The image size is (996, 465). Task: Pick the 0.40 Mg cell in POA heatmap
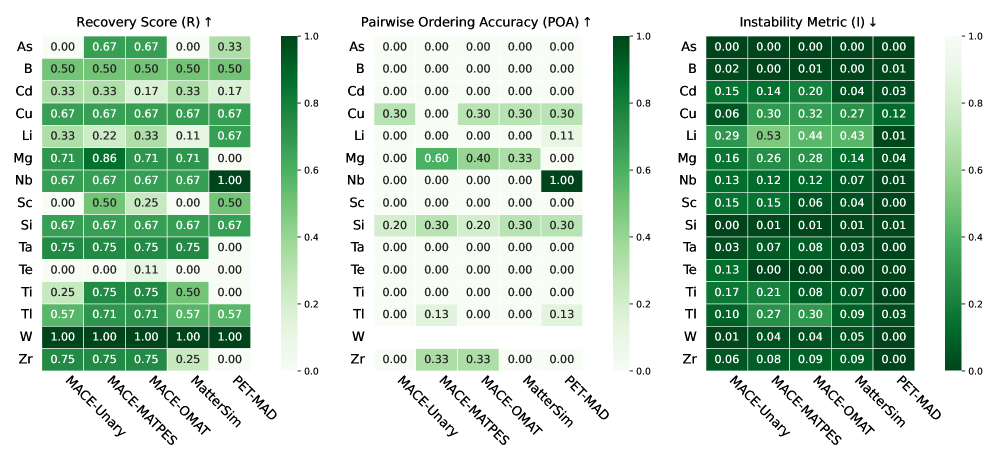[478, 158]
